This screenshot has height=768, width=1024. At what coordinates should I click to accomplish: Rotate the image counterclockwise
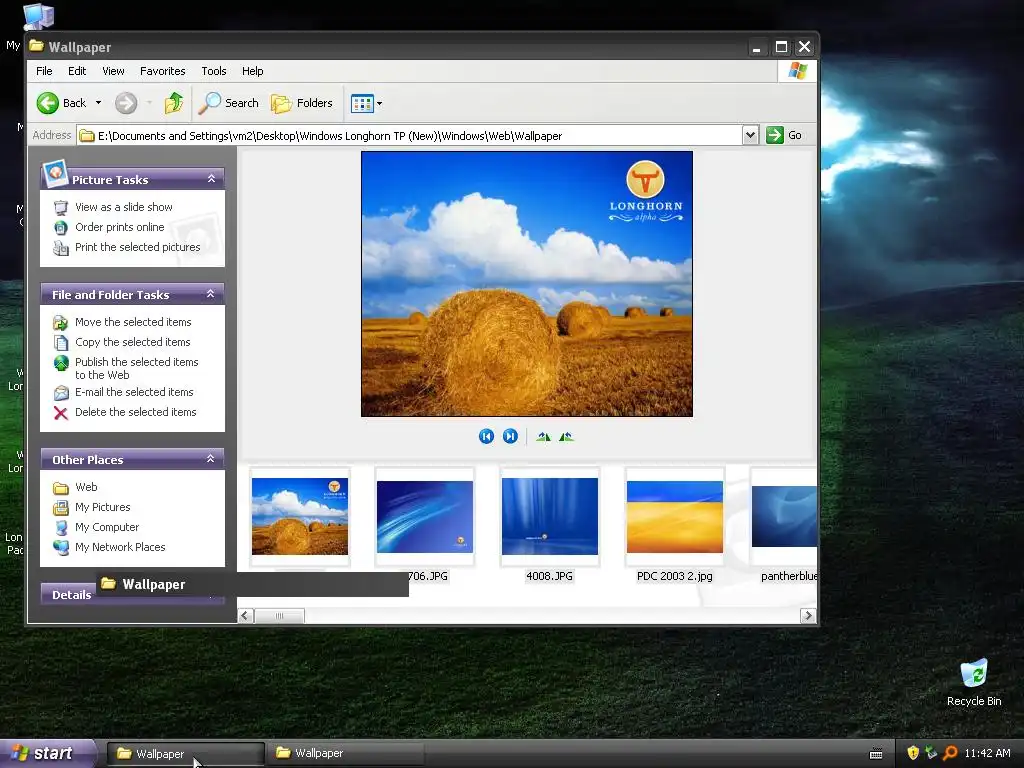click(x=566, y=436)
